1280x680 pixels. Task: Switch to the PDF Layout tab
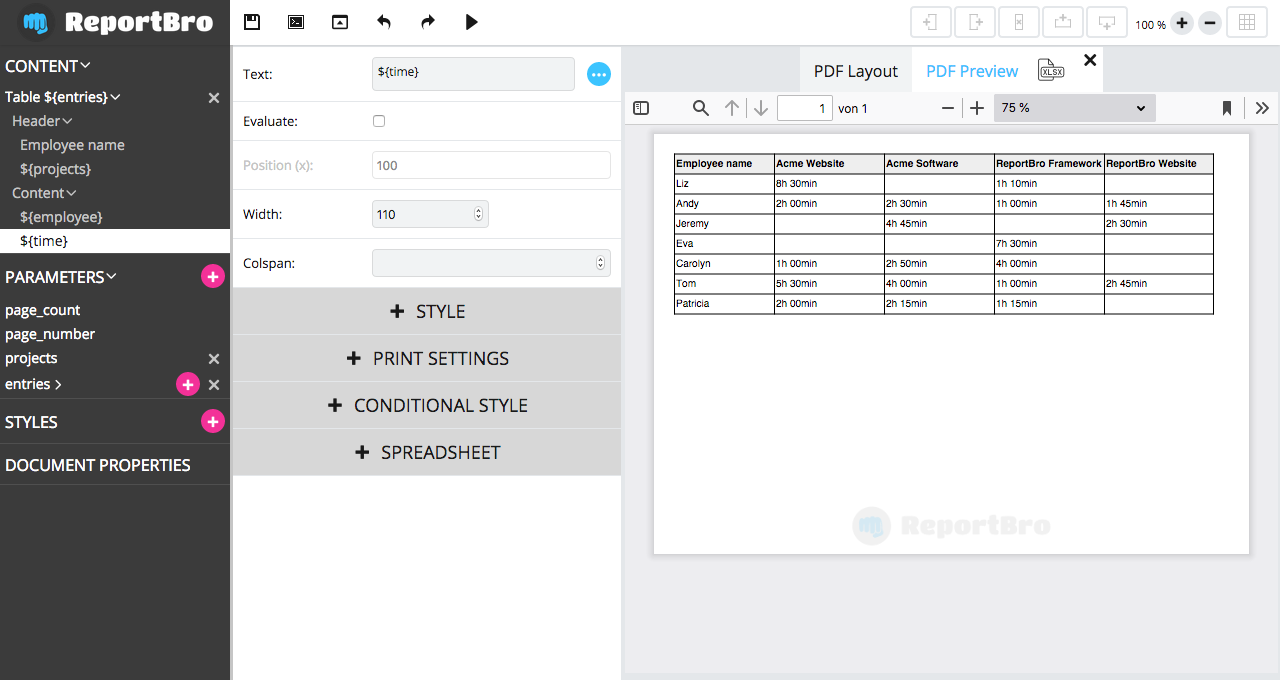pyautogui.click(x=856, y=71)
